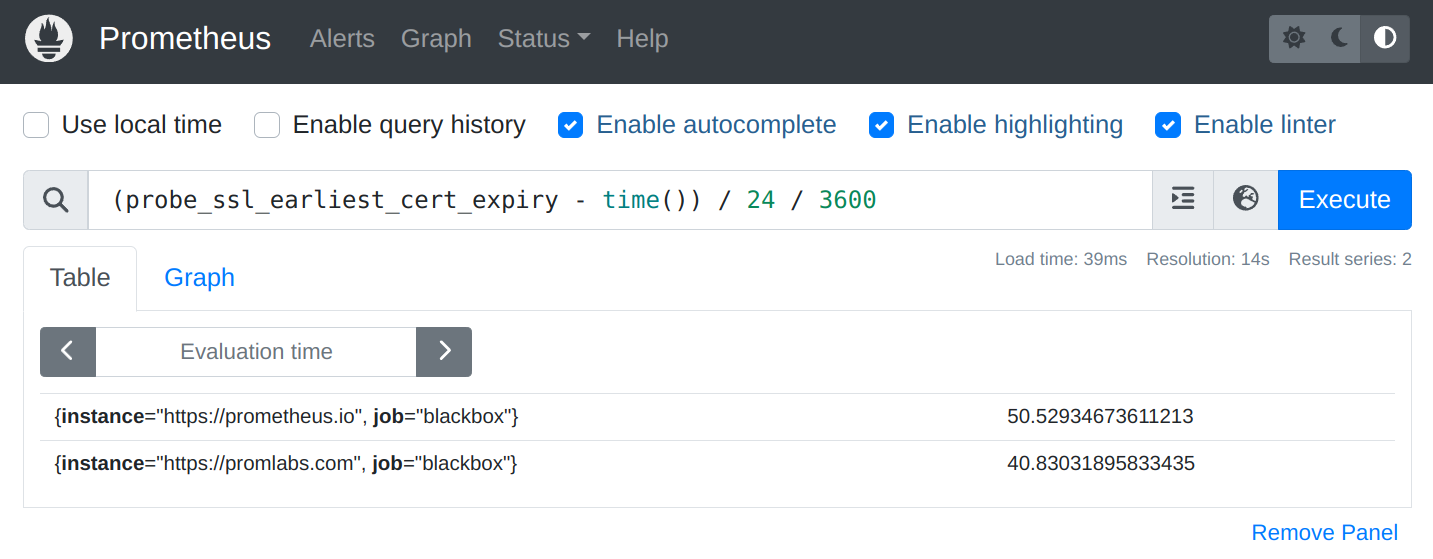The image size is (1433, 559).
Task: Open the Help link
Action: pos(642,39)
